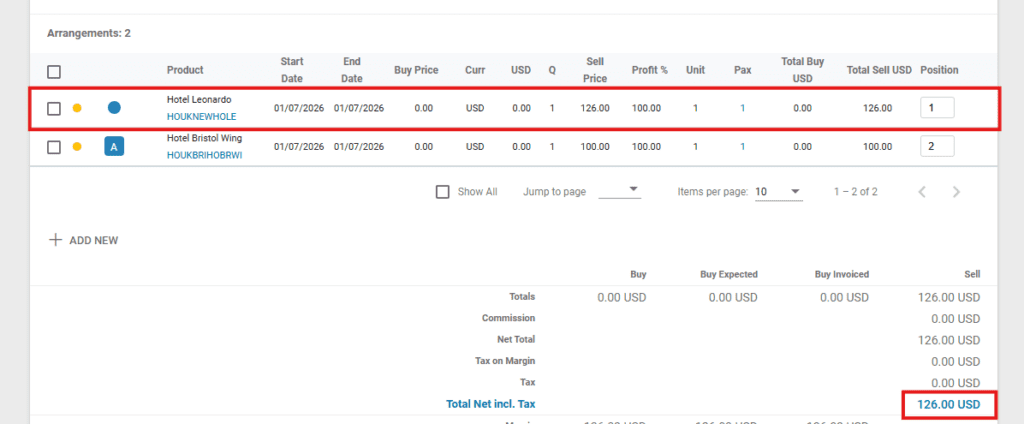Open the HOUKBRIHOBRWI product code link

click(x=204, y=155)
